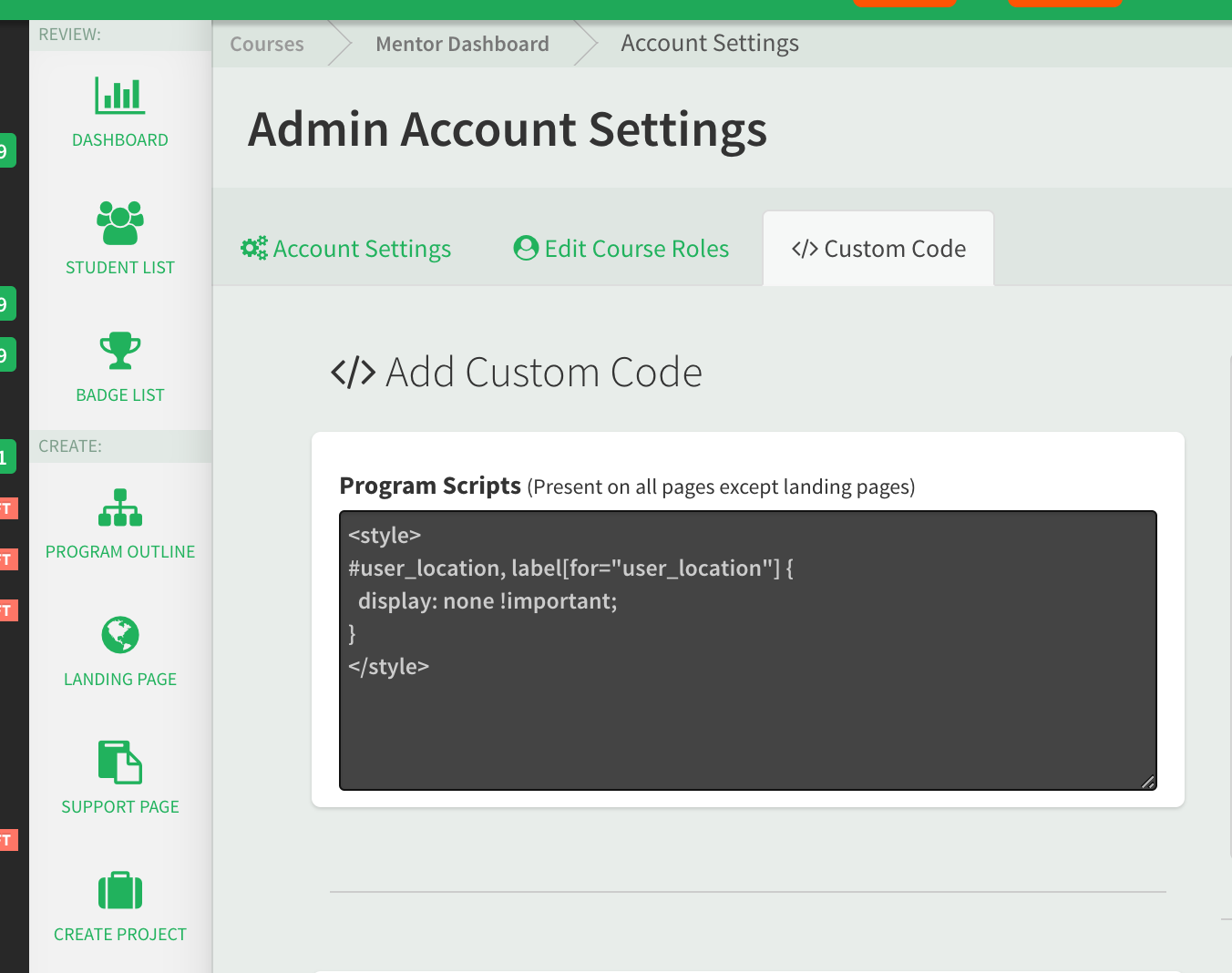Open the STUDENT LIST sidebar link
1232x973 pixels.
click(120, 268)
